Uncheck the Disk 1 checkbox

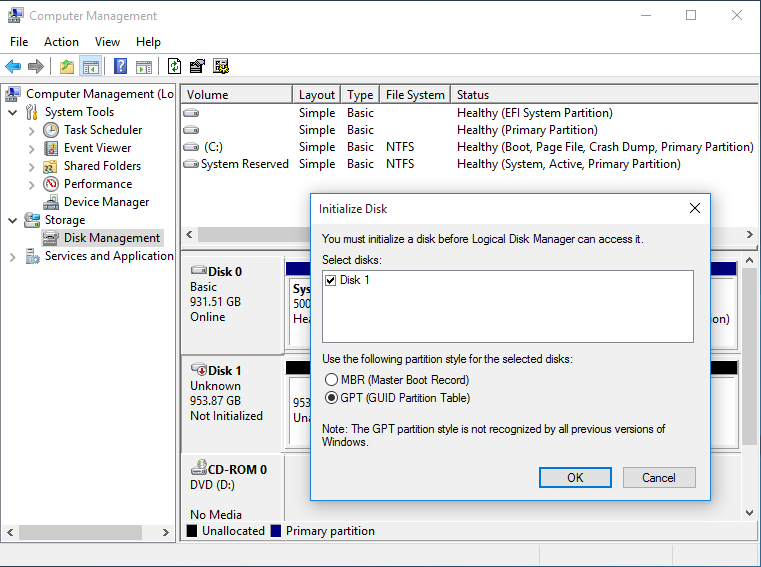coord(331,280)
